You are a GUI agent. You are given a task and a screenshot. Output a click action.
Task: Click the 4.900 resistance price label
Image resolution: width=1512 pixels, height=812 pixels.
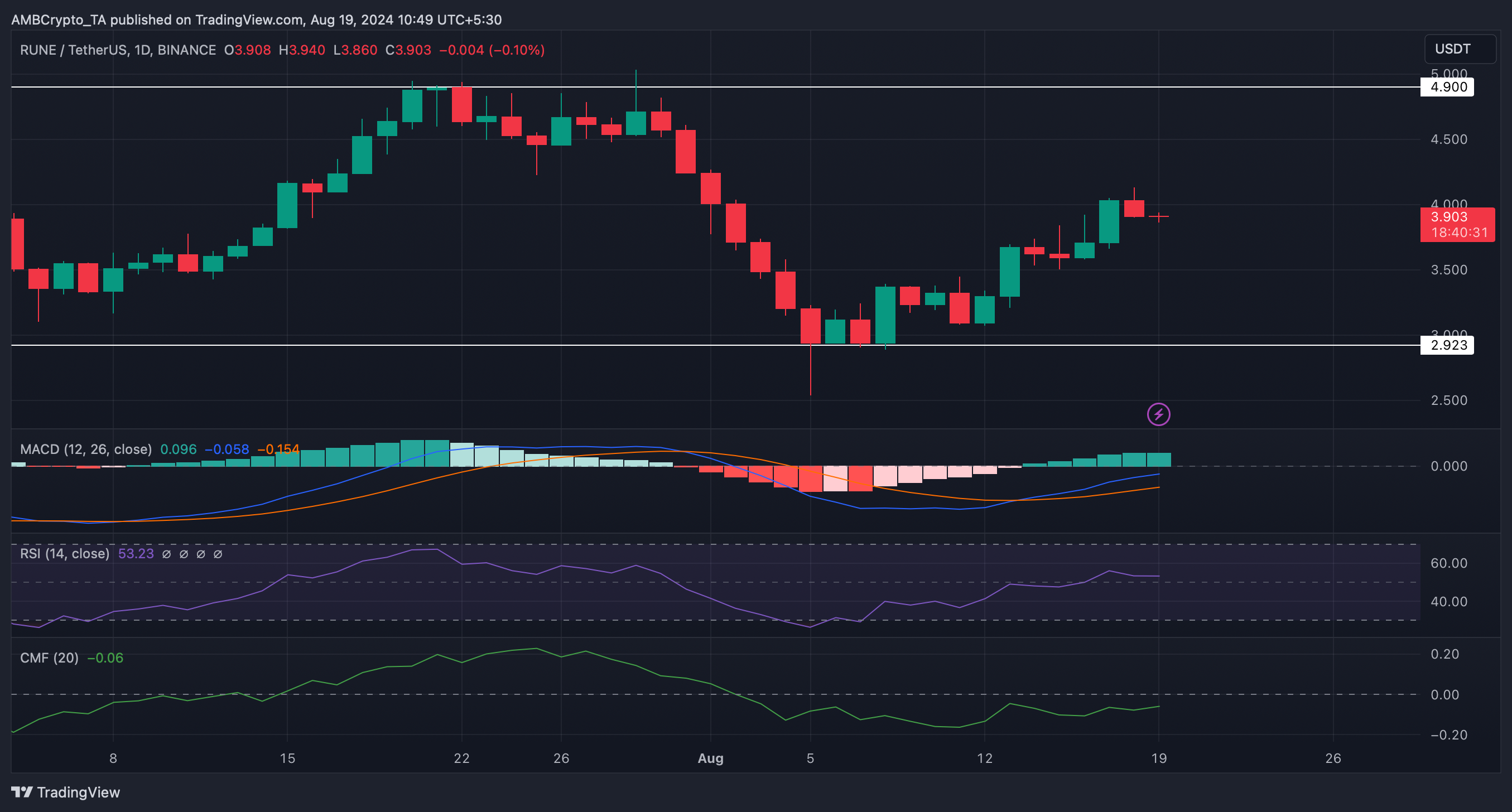point(1446,87)
